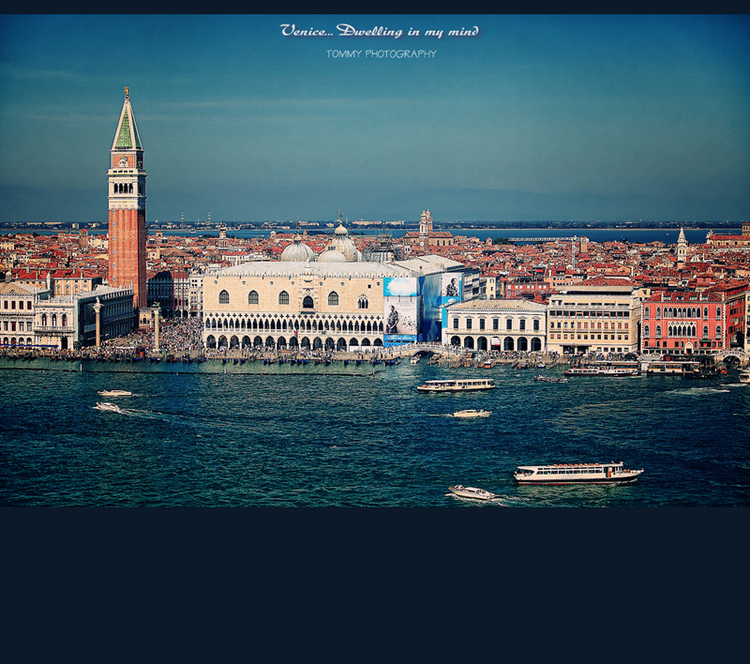
Task: Select the water bus nearest the palace
Action: (x=456, y=385)
